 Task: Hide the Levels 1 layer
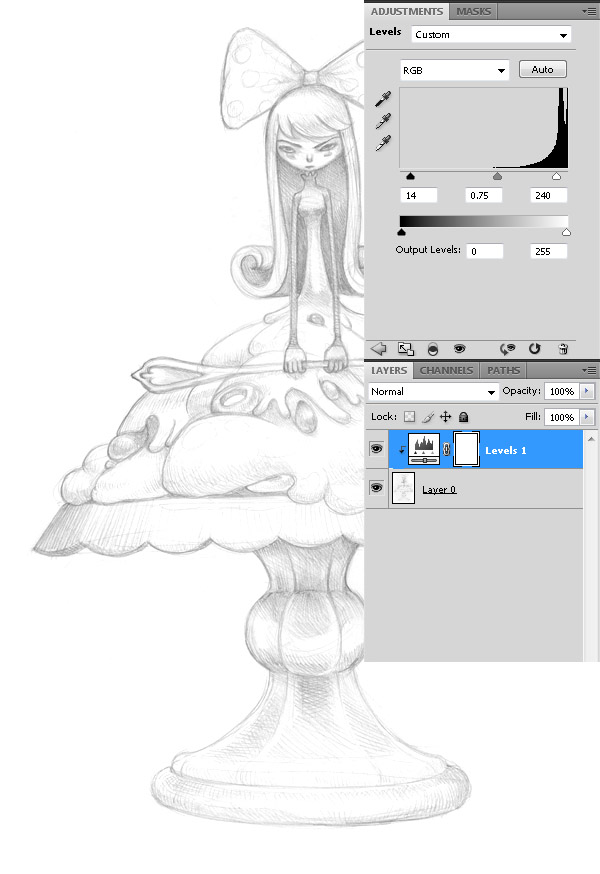(377, 450)
